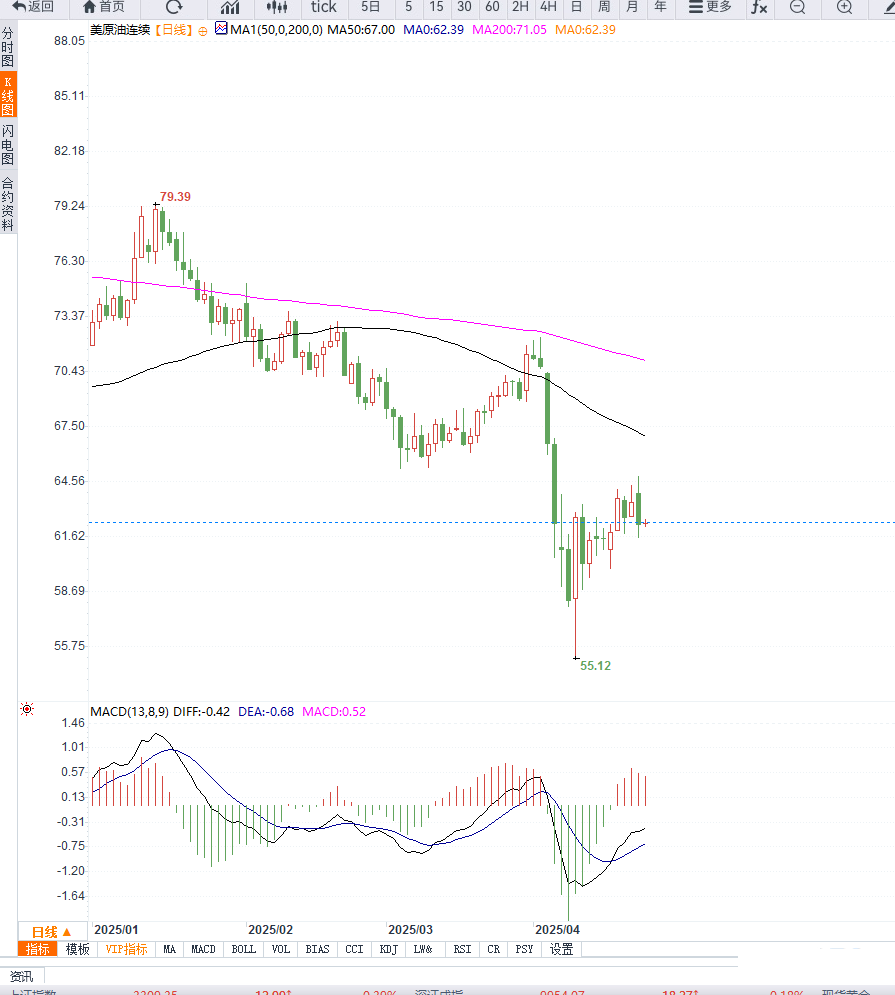895x995 pixels.
Task: Open the 合约资料 side tab
Action: coord(8,204)
